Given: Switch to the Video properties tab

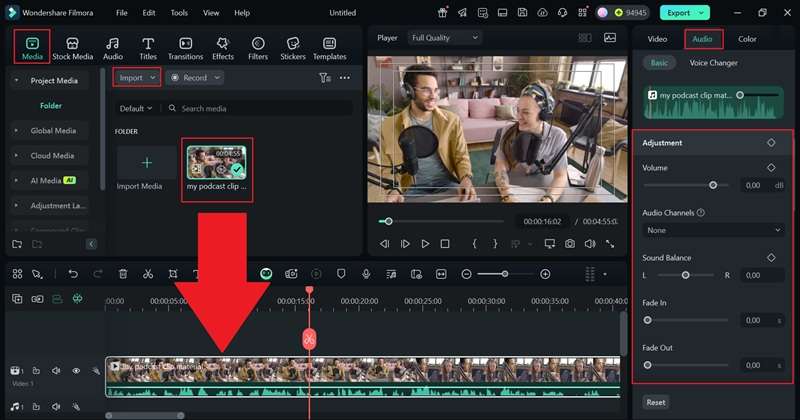Looking at the screenshot, I should tap(657, 39).
